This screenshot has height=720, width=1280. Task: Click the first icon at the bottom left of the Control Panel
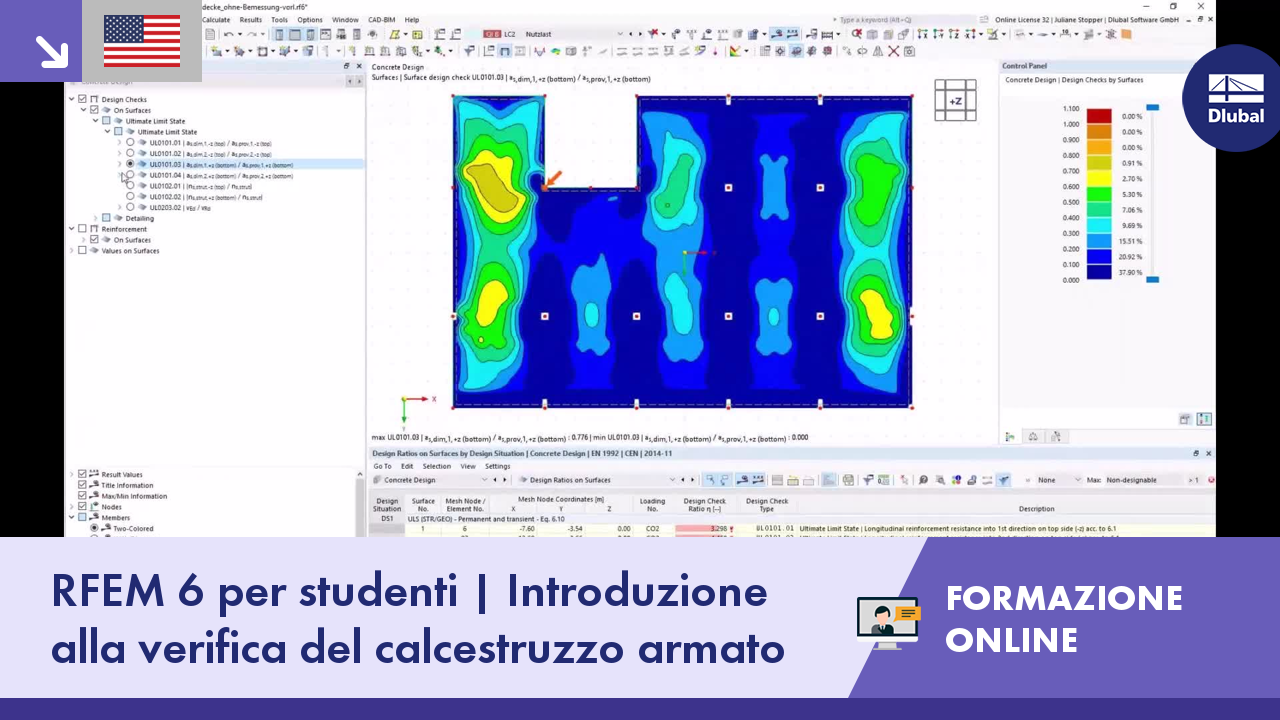pos(1010,436)
